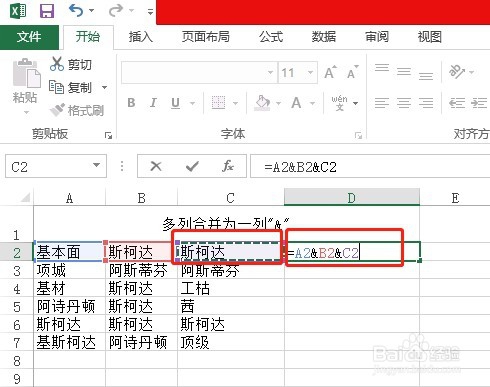490x387 pixels.
Task: Click the Save icon in quick access toolbar
Action: [x=47, y=11]
